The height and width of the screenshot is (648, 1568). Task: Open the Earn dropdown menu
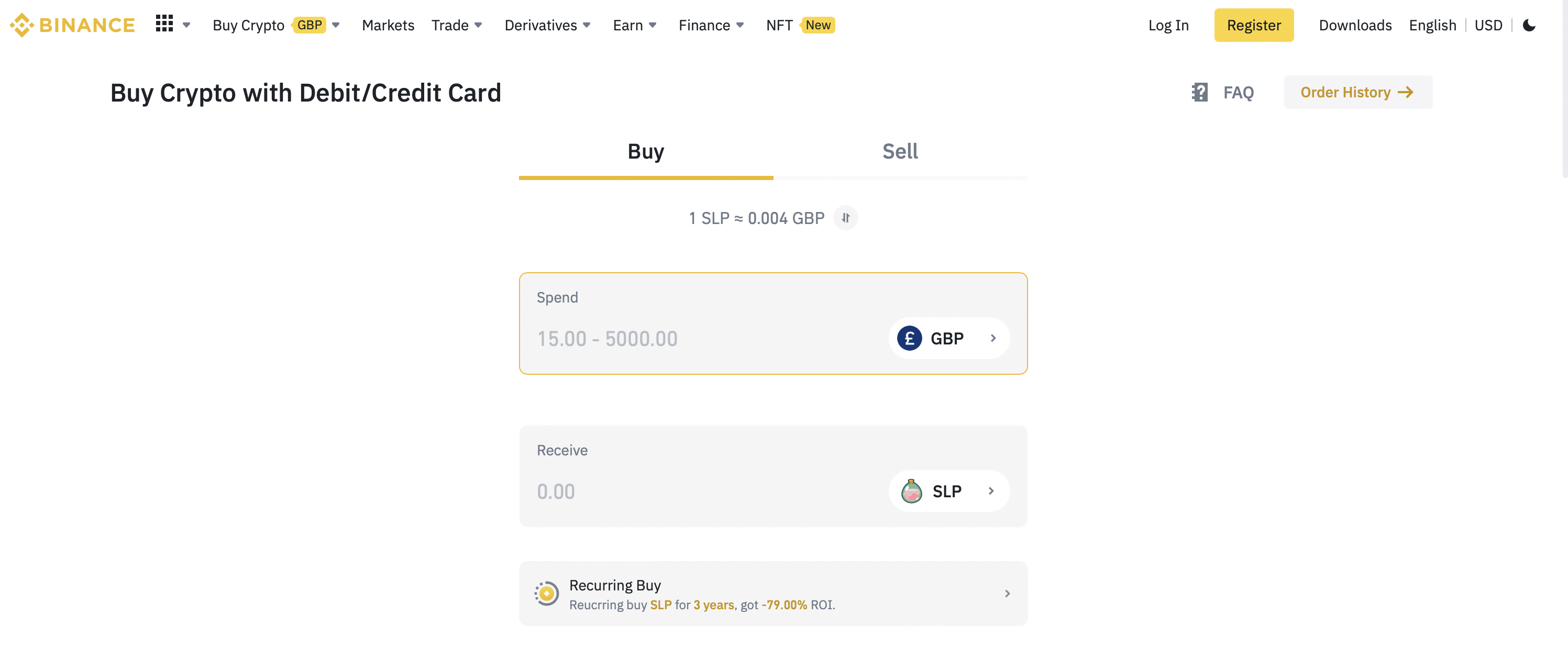[x=634, y=25]
